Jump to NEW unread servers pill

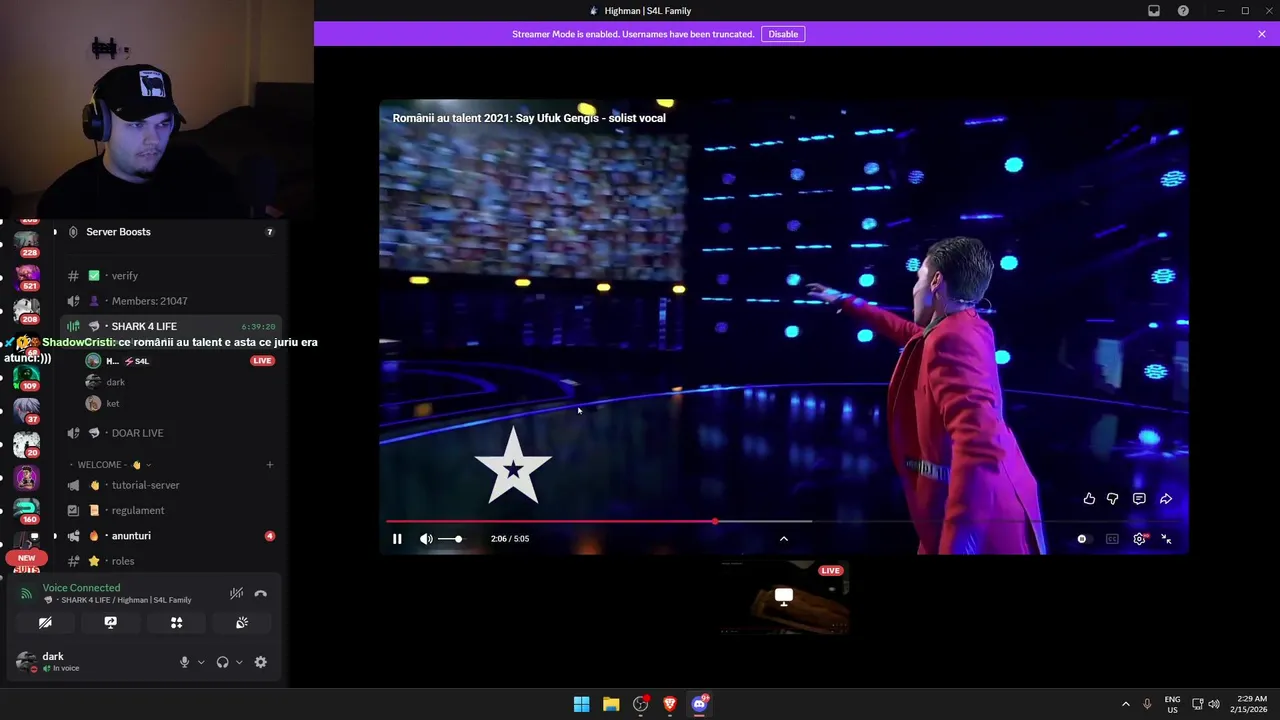click(26, 558)
